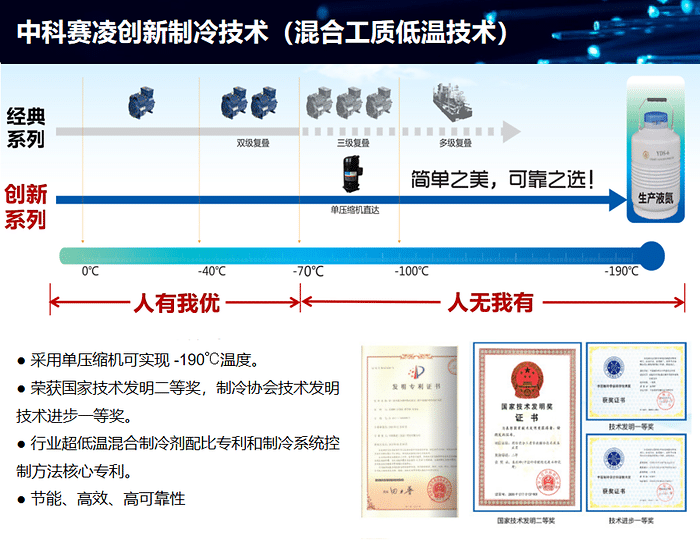Screen dimensions: 700x543
Task: Click the bullet 节能、高效、高可靠性
Action: pyautogui.click(x=101, y=499)
